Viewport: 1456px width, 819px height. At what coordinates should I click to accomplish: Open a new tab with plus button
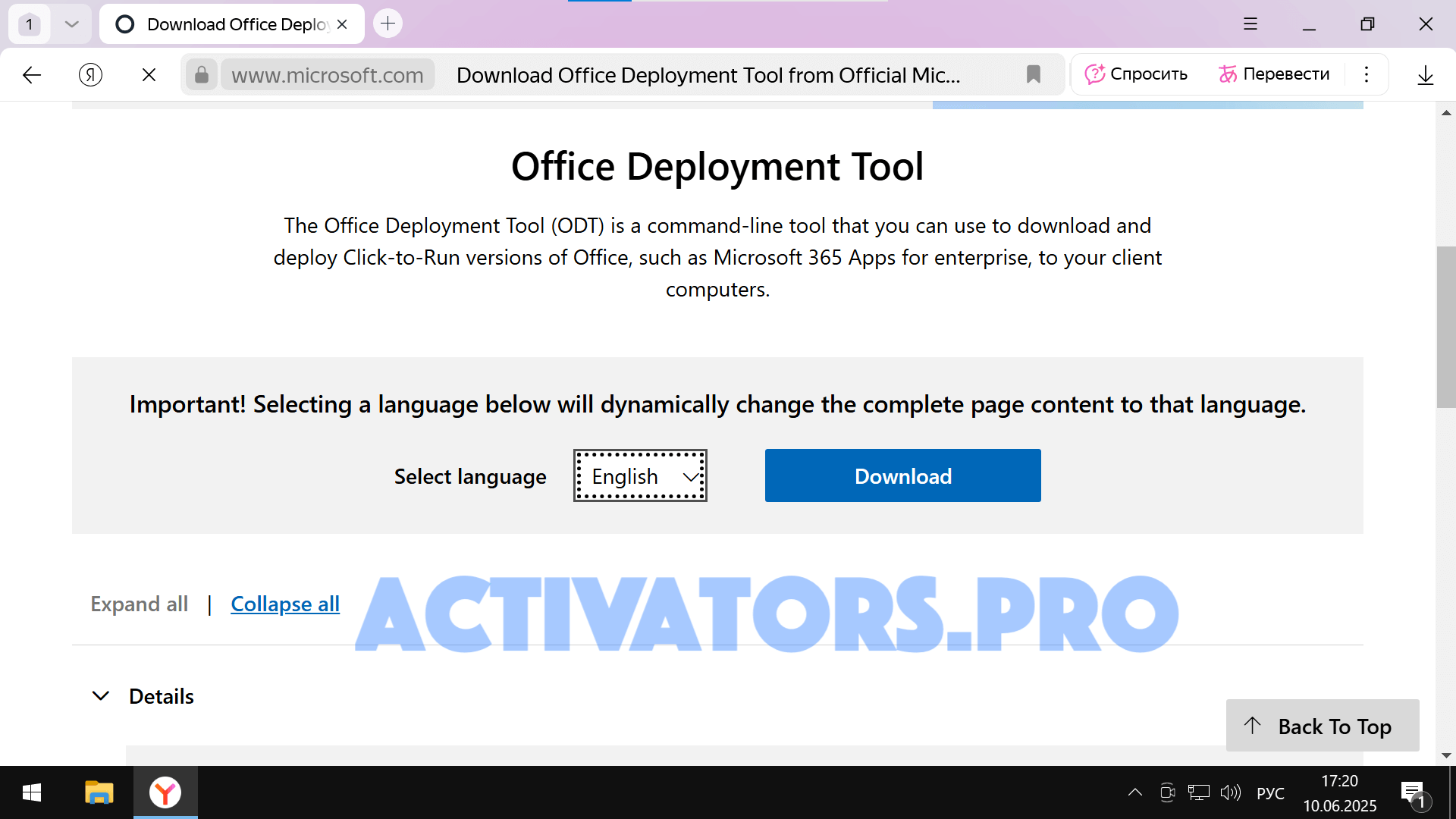coord(388,24)
